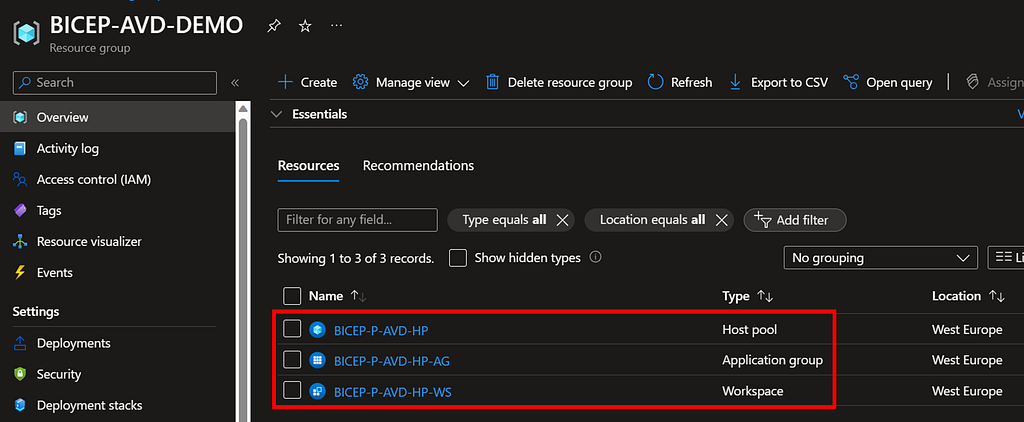Sort by Location column arrows

(x=997, y=296)
